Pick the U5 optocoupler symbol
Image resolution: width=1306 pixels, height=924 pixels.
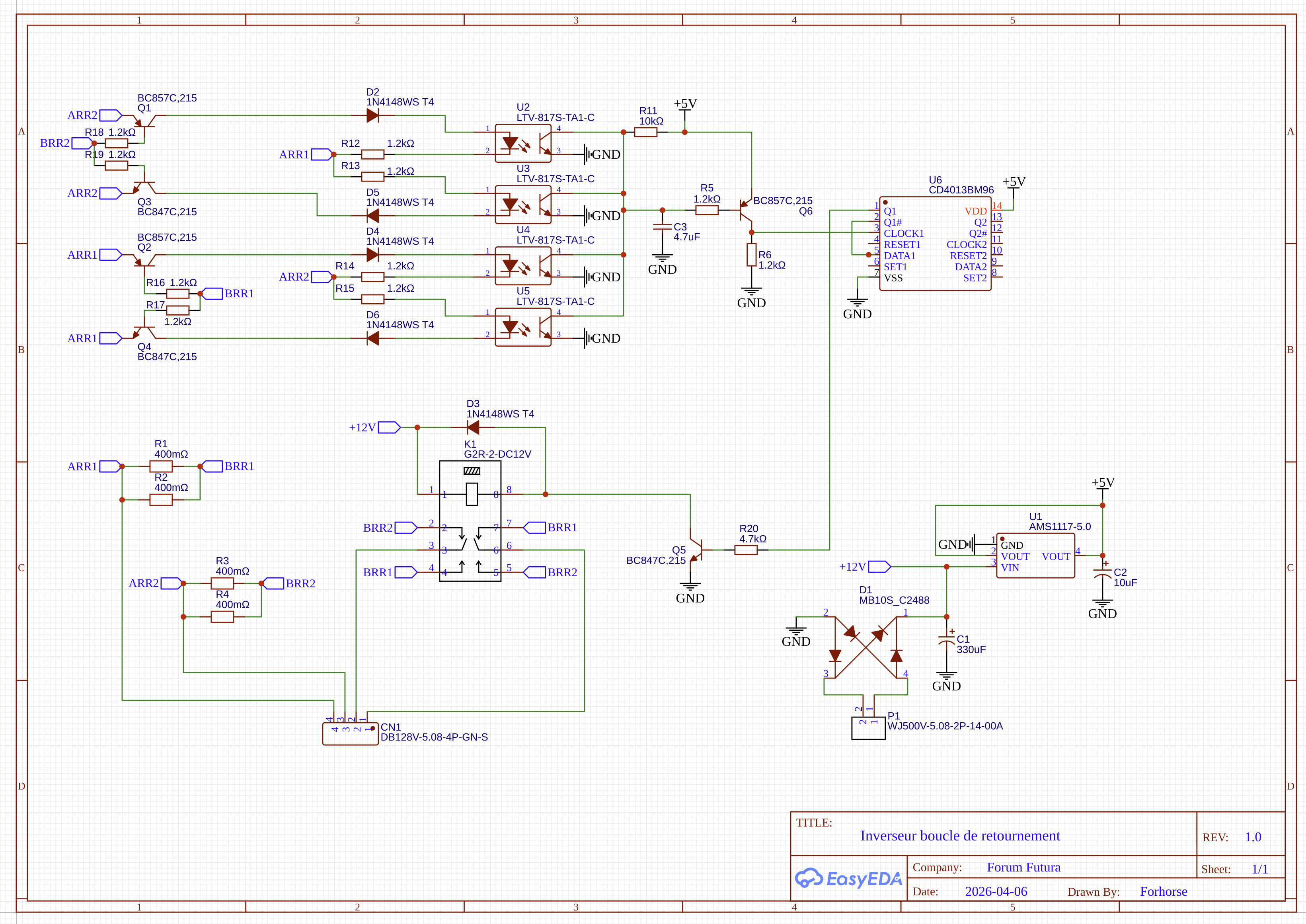(523, 327)
